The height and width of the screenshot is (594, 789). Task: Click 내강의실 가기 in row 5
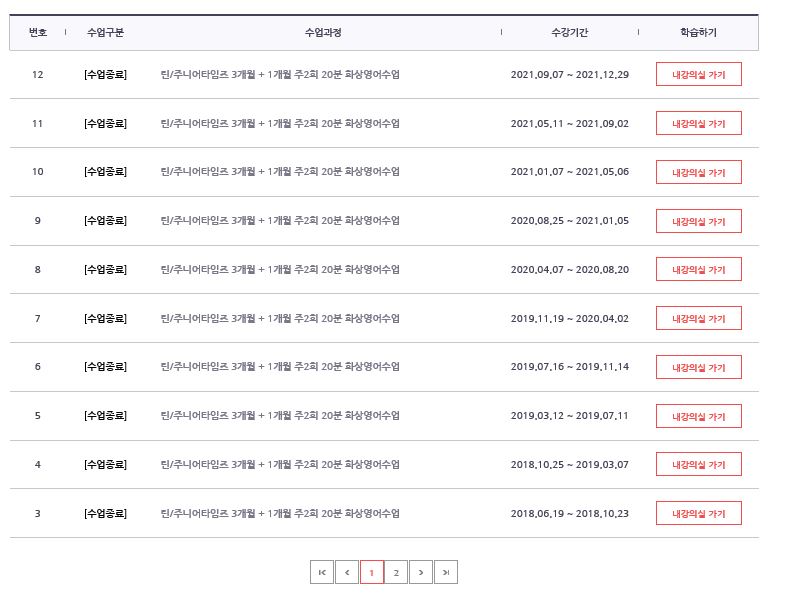(698, 416)
